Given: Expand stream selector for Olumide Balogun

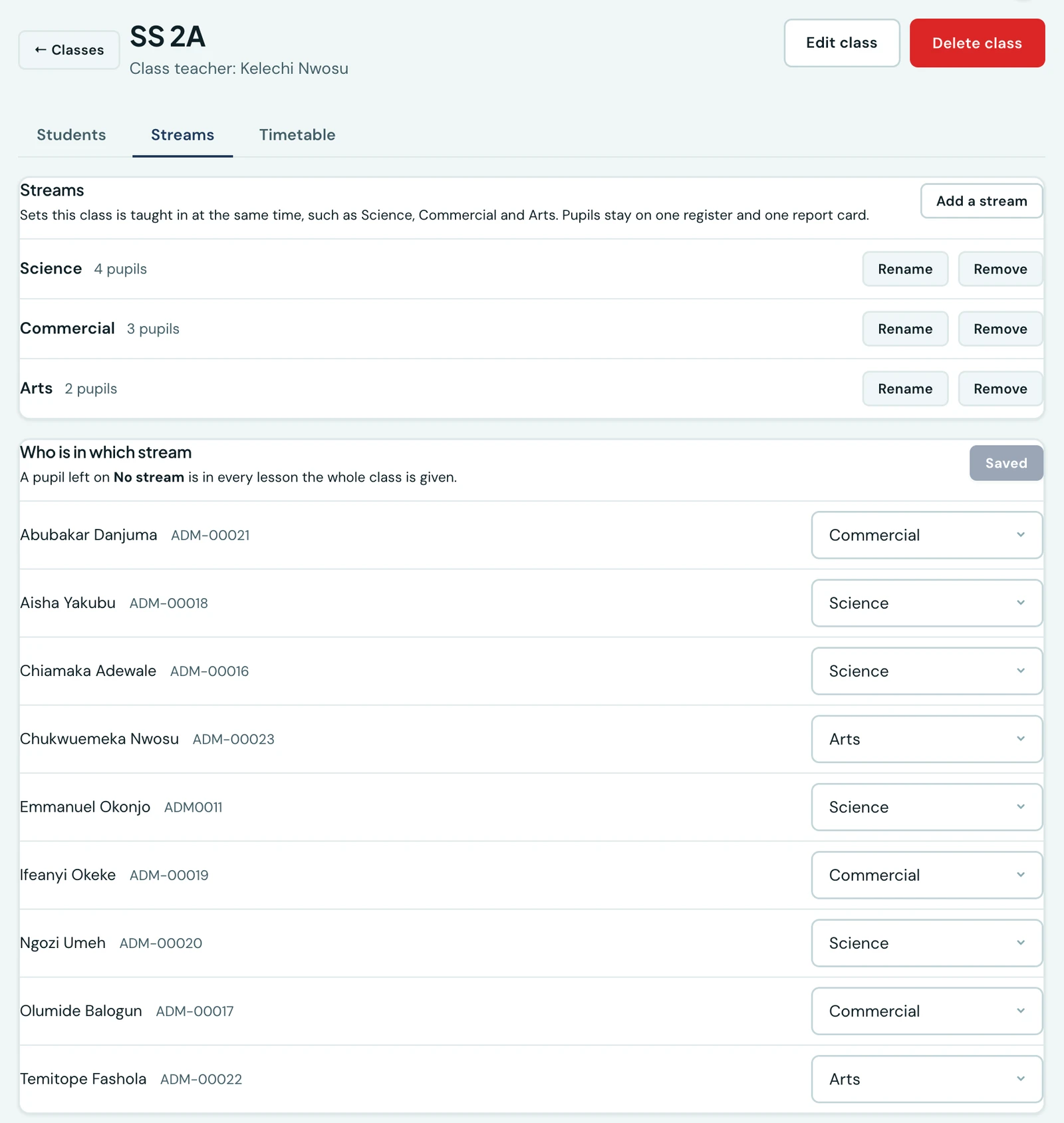Looking at the screenshot, I should coord(927,1011).
